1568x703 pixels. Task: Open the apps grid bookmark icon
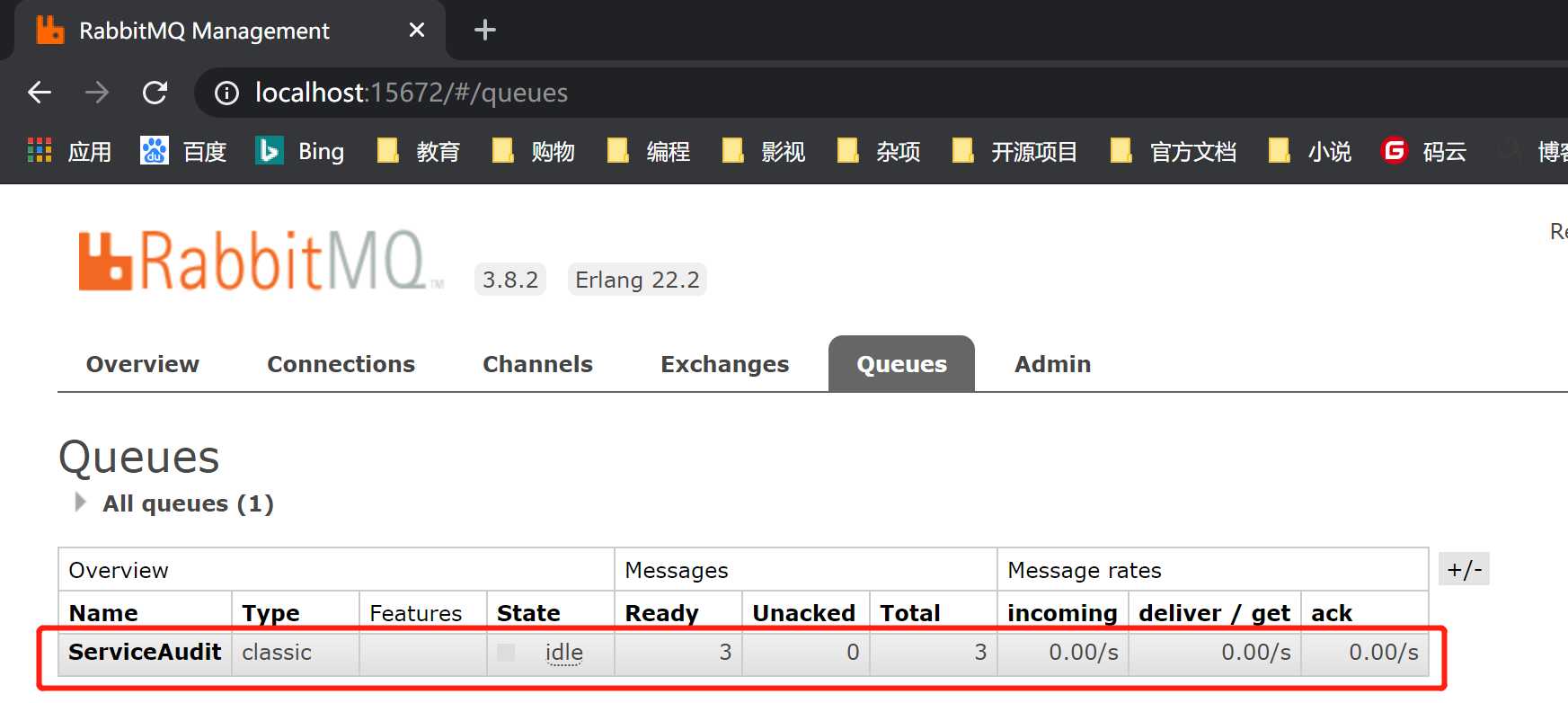40,150
